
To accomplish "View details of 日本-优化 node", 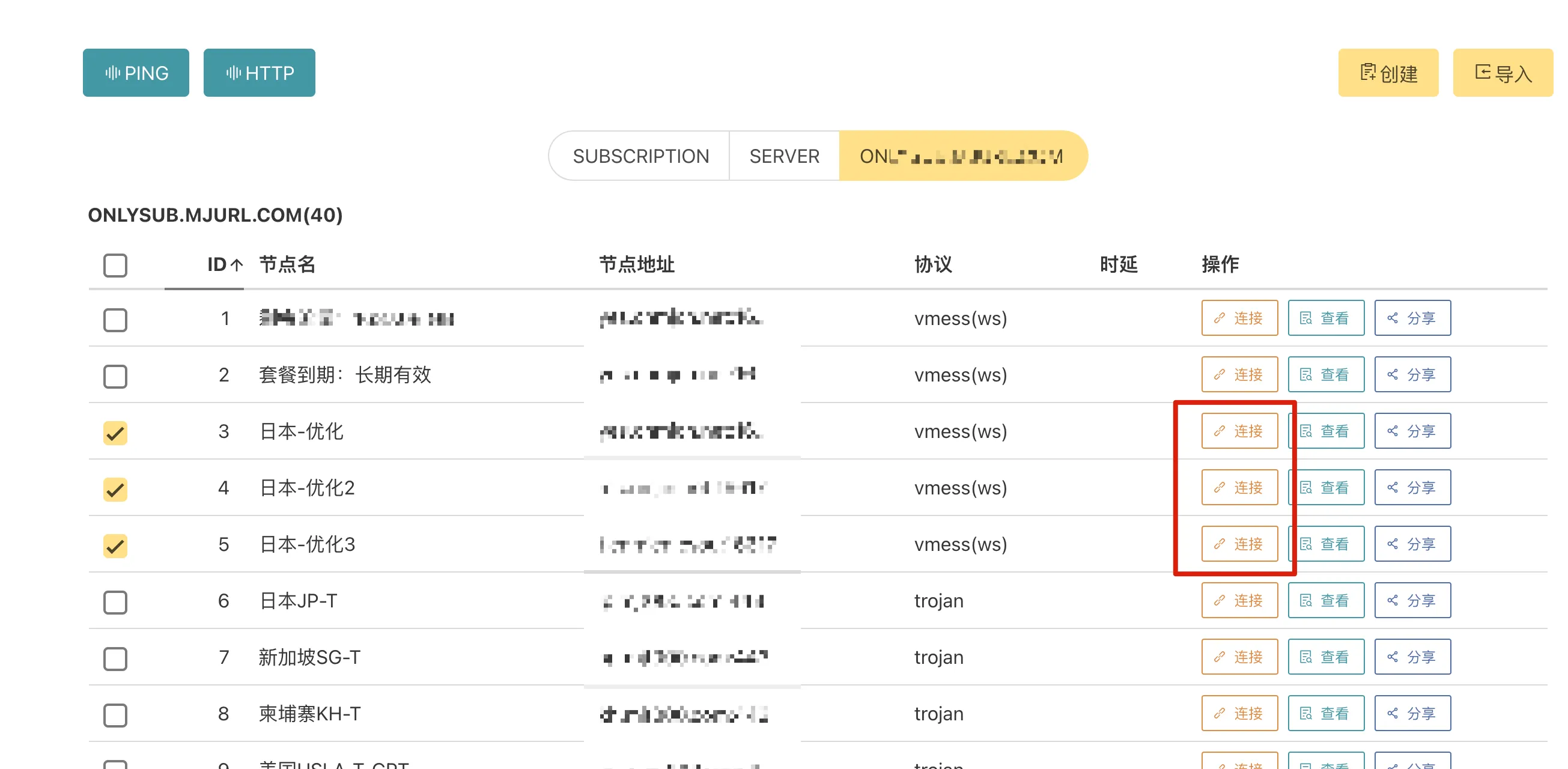I will tap(1325, 431).
